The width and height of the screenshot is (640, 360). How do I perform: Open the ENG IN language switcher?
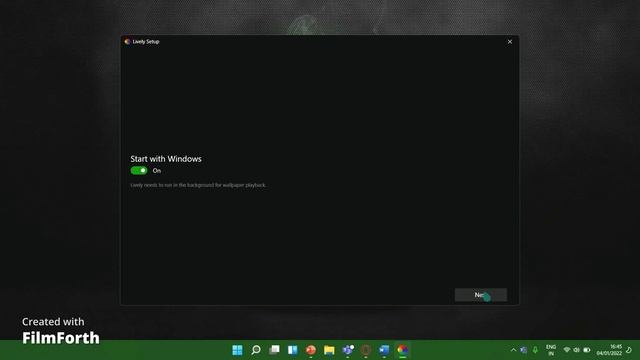[551, 350]
